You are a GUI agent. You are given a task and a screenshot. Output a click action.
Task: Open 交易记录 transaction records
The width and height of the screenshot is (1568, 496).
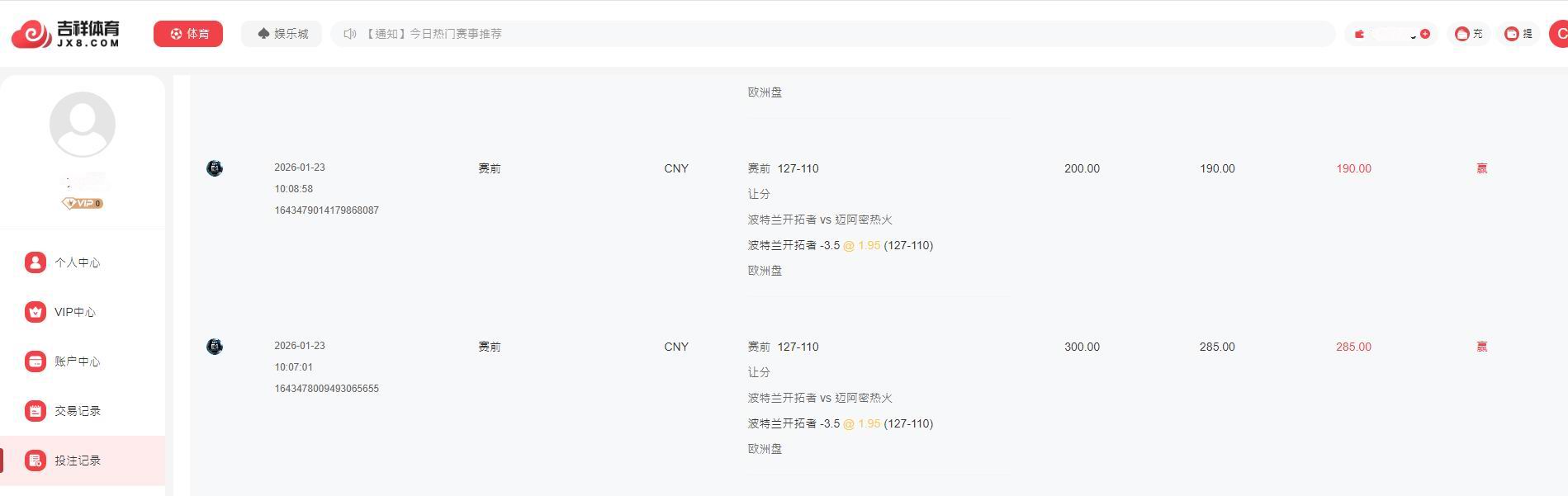[x=77, y=411]
